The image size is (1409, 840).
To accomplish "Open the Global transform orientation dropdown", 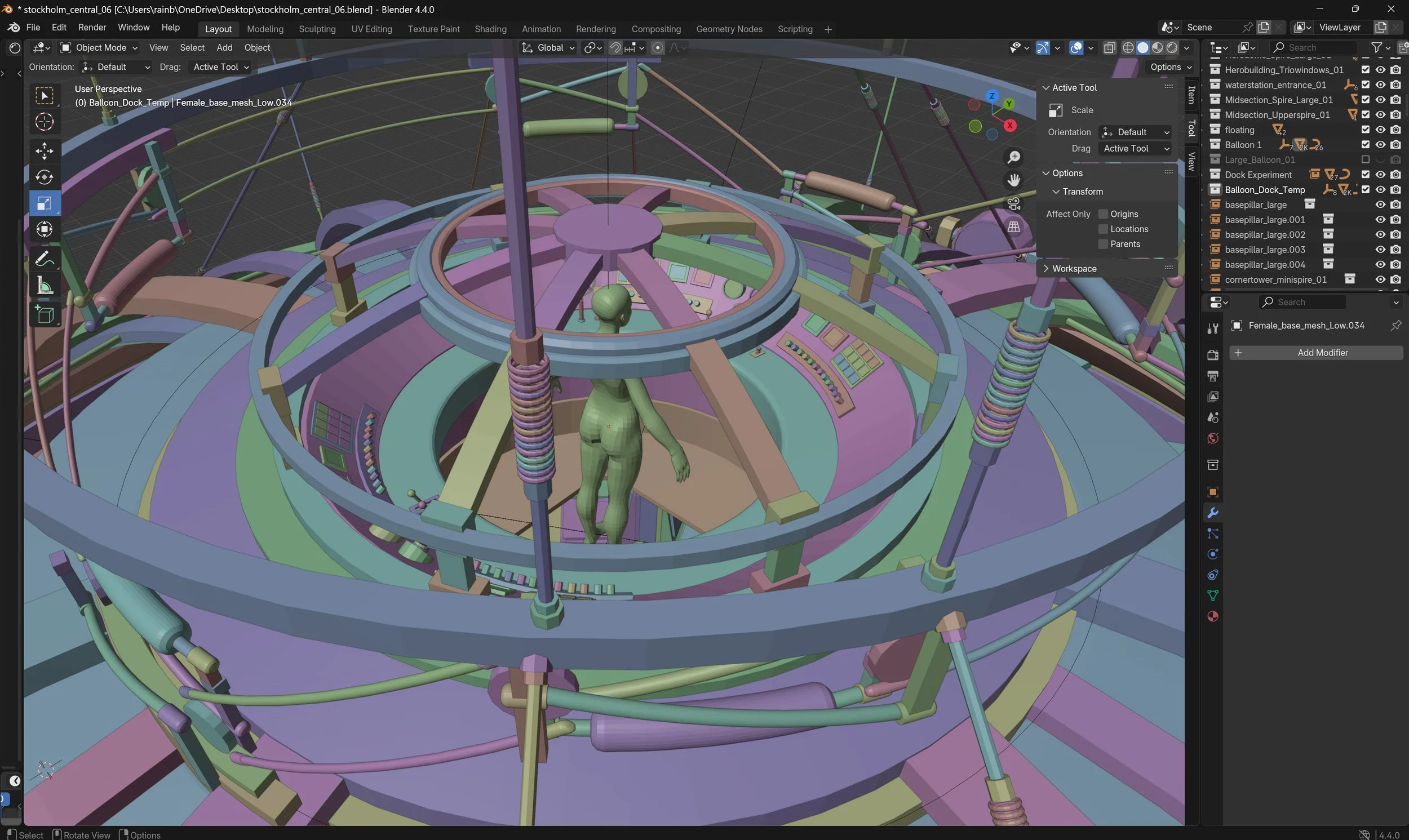I will point(547,47).
